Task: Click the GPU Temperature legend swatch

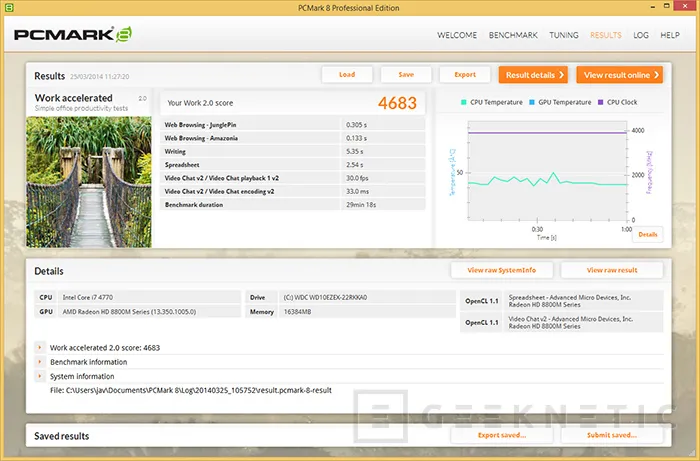Action: coord(532,102)
